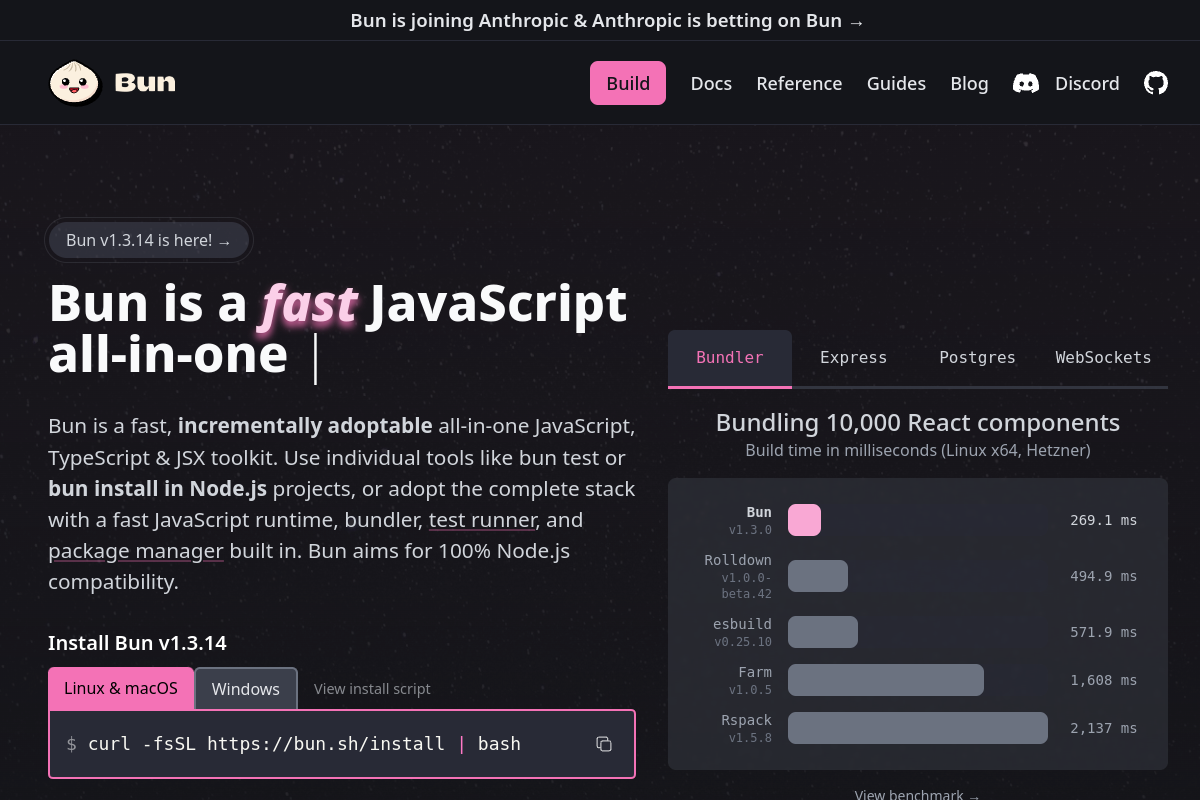Click the "Build time in milliseconds" subtitle

point(918,450)
